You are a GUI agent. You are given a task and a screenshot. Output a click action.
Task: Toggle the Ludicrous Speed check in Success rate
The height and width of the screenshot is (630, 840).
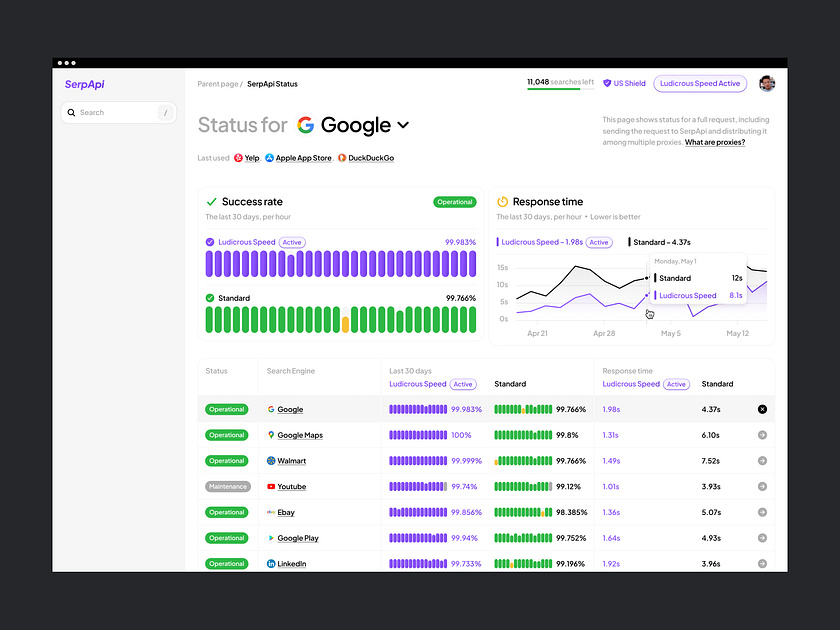[210, 242]
